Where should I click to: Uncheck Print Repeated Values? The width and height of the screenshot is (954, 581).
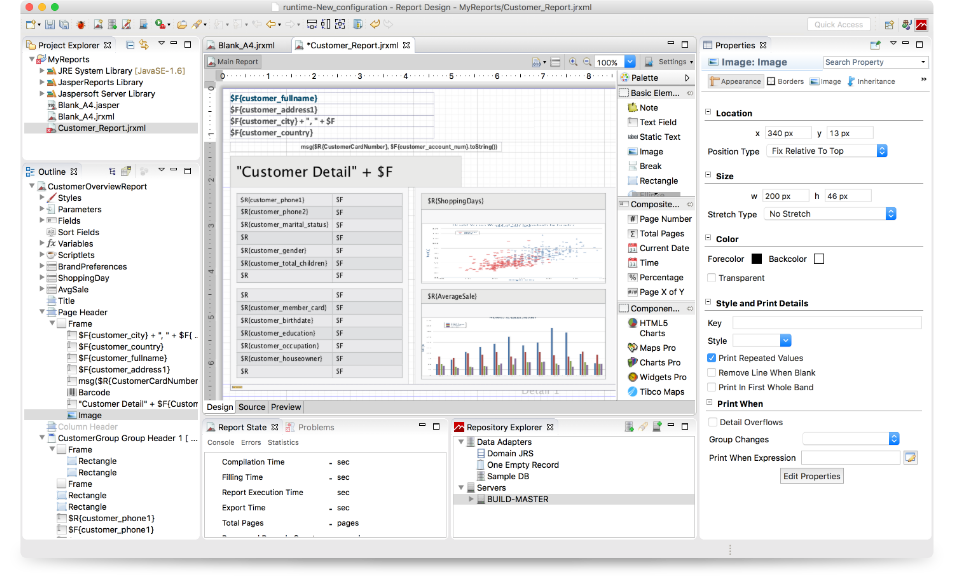click(711, 358)
